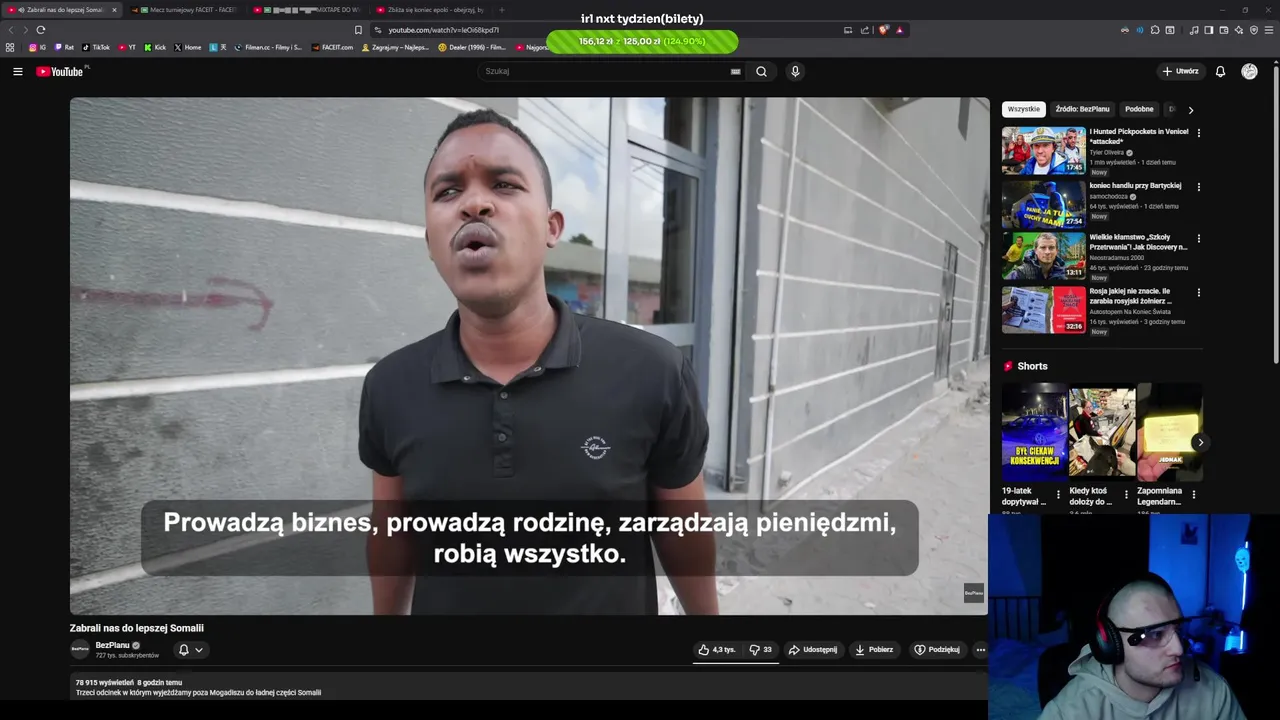Select the Wszystkie filter chip

[x=1023, y=109]
